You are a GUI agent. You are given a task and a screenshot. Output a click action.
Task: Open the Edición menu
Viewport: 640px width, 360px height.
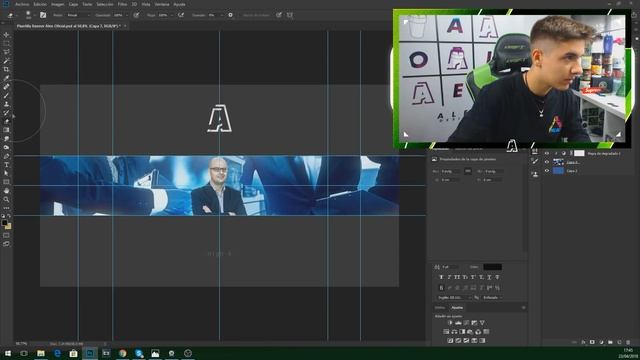coord(40,4)
